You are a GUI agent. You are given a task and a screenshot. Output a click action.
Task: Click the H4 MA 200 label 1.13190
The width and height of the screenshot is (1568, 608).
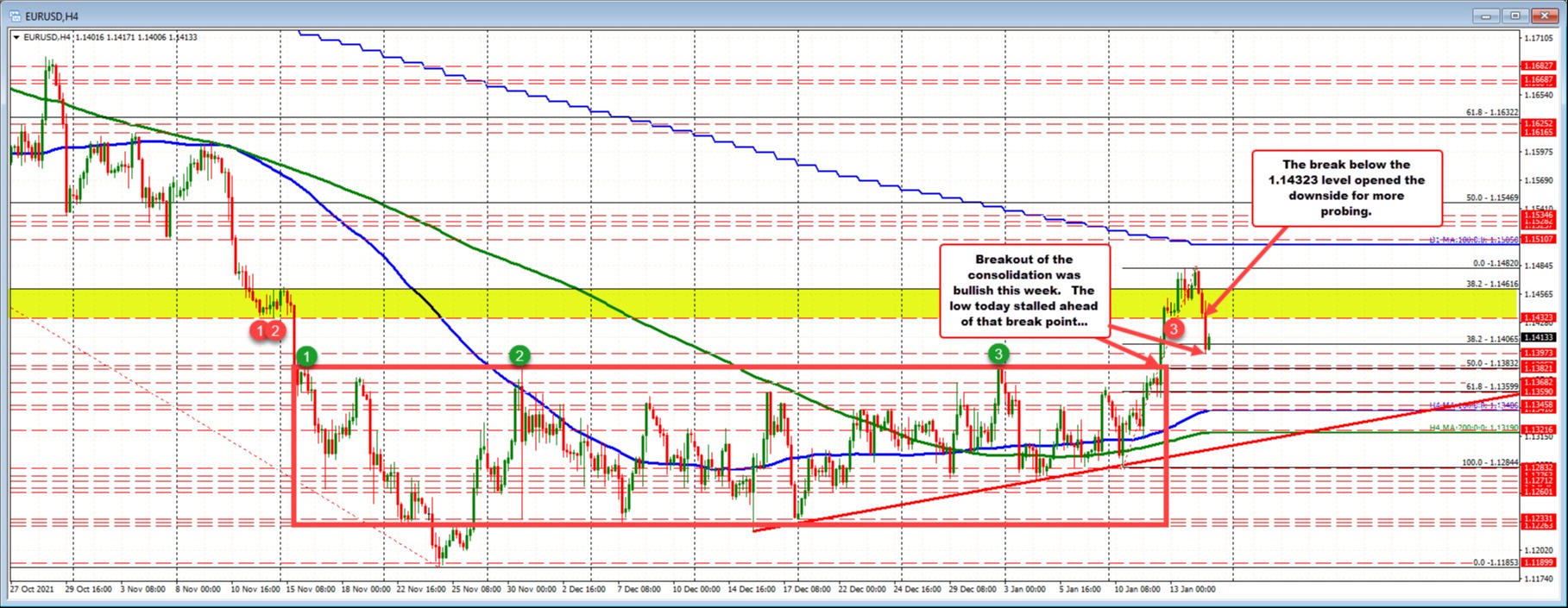pos(1475,428)
